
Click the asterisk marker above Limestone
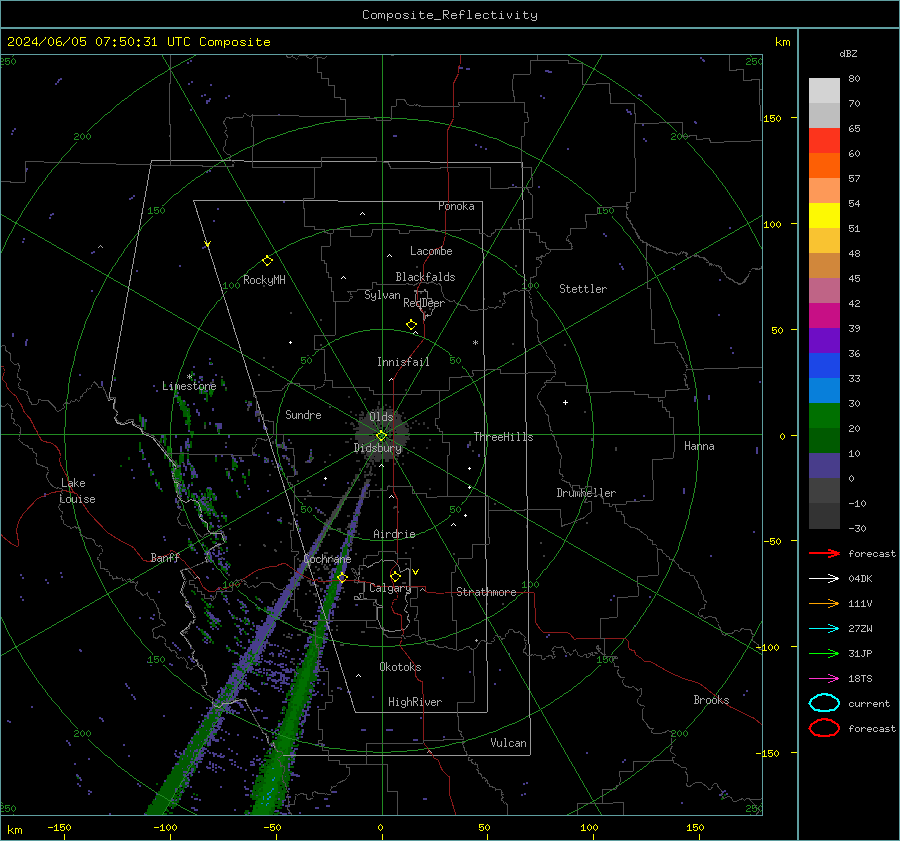189,377
